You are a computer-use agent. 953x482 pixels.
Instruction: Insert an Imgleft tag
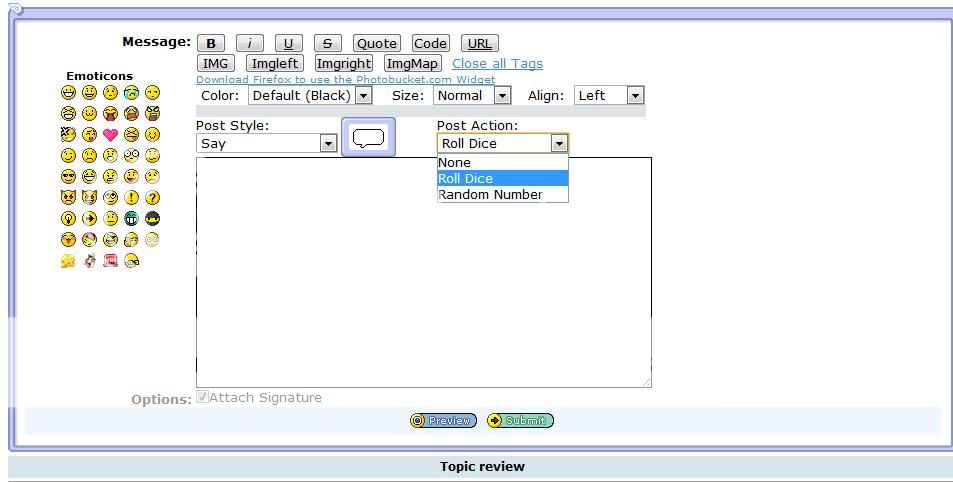point(275,63)
